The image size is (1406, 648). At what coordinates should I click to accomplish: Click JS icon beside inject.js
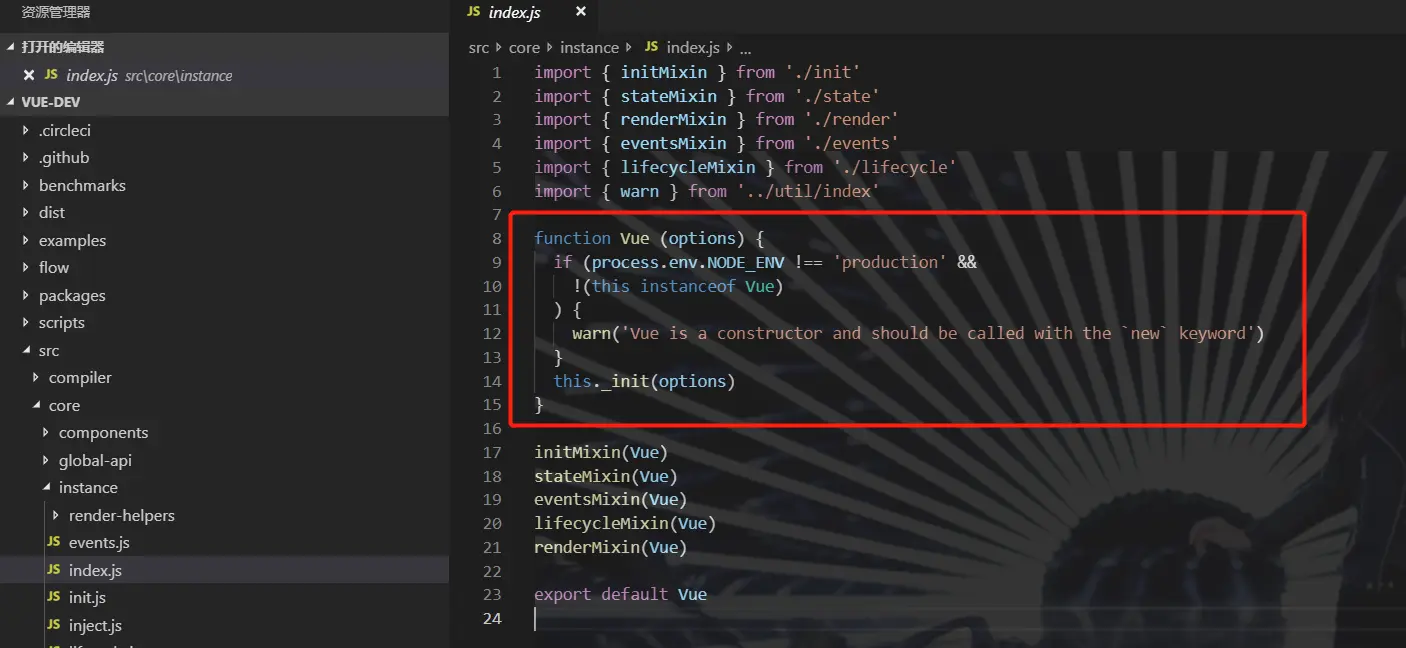pos(53,625)
